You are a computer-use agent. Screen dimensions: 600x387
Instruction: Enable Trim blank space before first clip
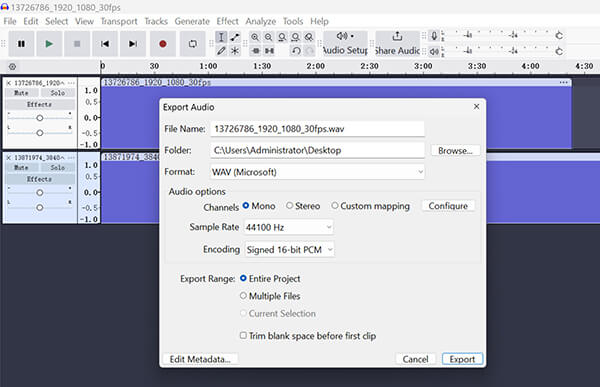[243, 335]
